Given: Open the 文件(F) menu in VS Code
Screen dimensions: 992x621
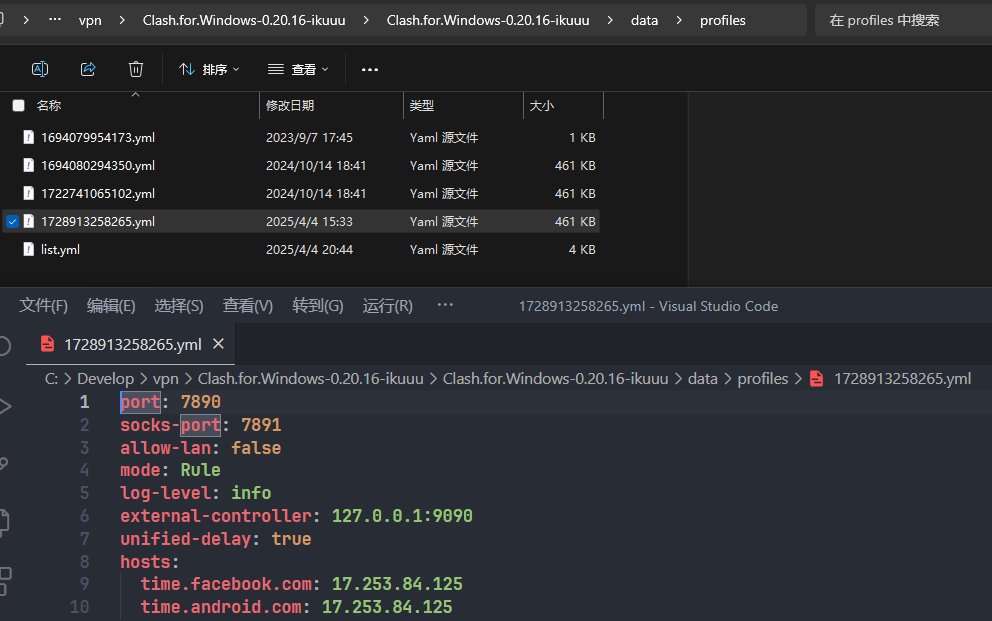Looking at the screenshot, I should (43, 306).
